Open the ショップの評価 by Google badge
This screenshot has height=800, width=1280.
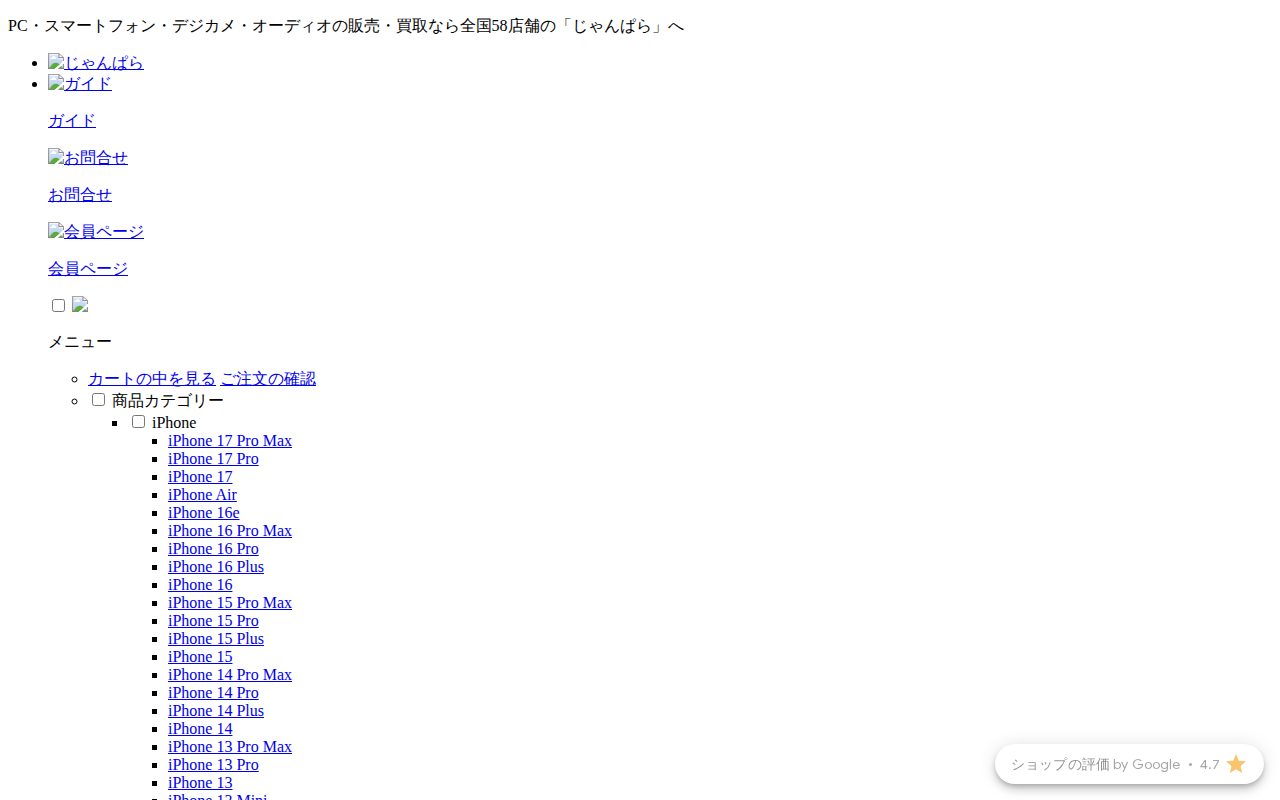coord(1129,764)
